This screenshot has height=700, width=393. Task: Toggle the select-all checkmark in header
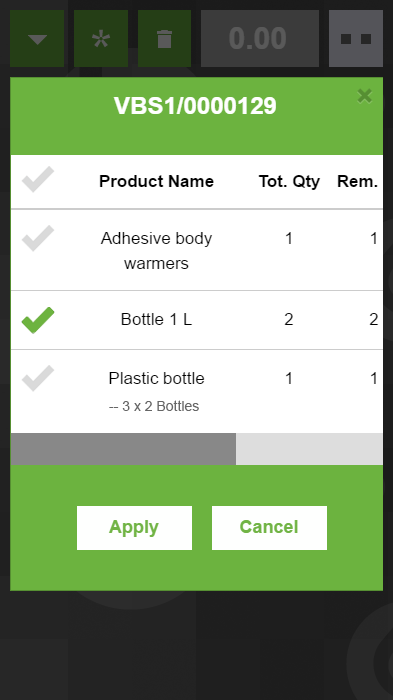tap(38, 179)
